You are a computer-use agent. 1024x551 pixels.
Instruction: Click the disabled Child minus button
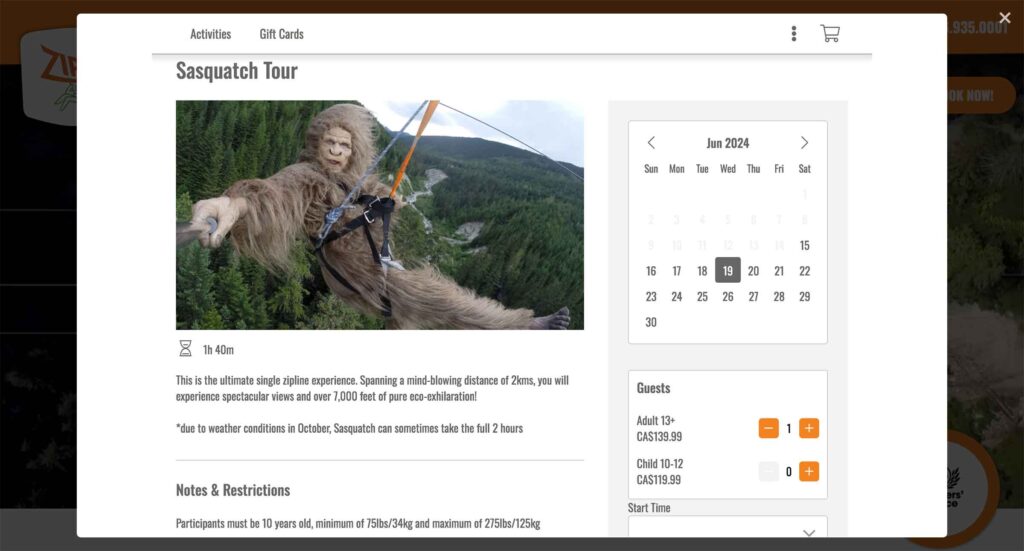click(768, 472)
